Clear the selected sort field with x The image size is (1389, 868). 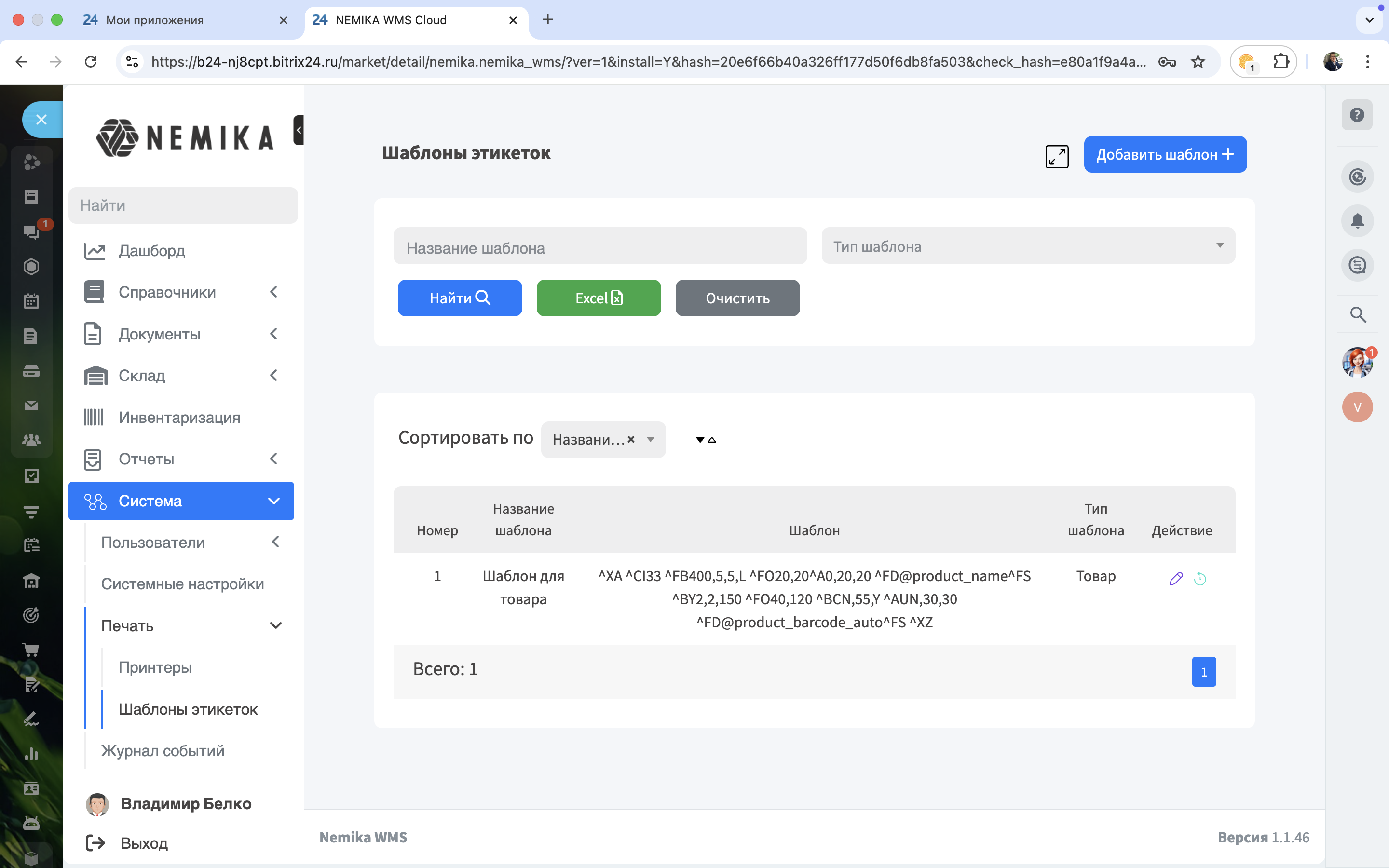(631, 439)
